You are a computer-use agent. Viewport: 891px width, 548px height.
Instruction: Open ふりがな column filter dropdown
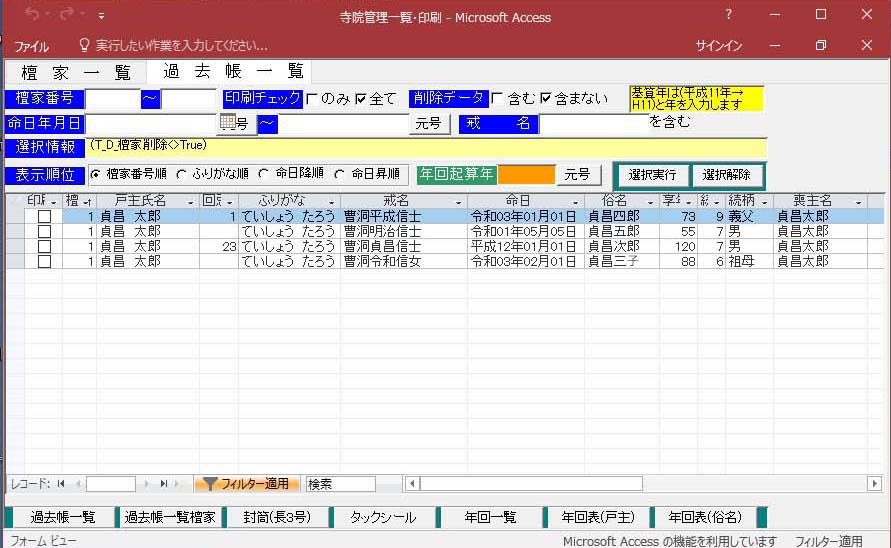tap(331, 202)
